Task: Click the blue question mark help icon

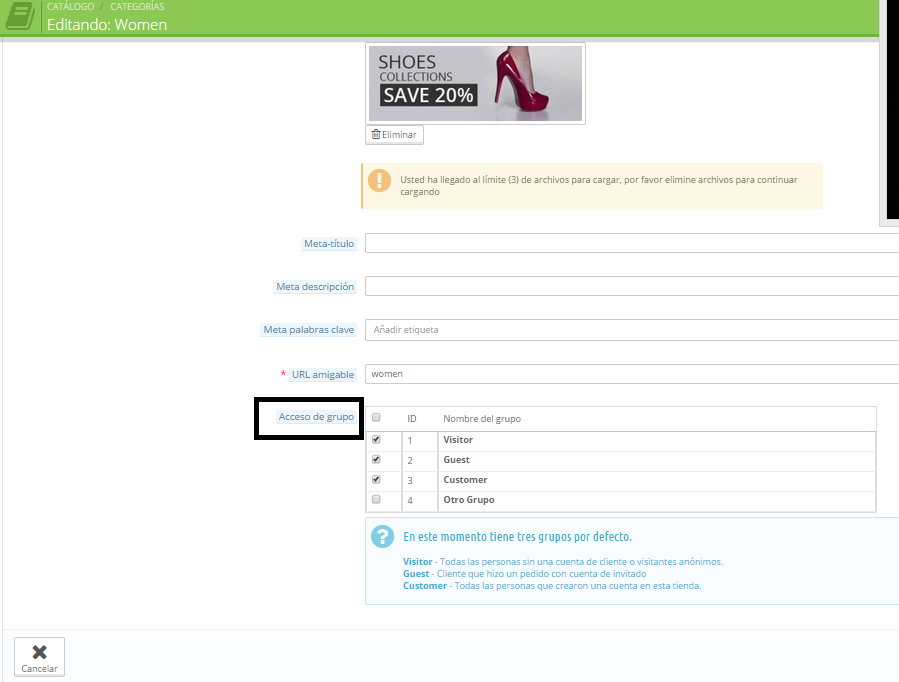Action: [x=382, y=536]
